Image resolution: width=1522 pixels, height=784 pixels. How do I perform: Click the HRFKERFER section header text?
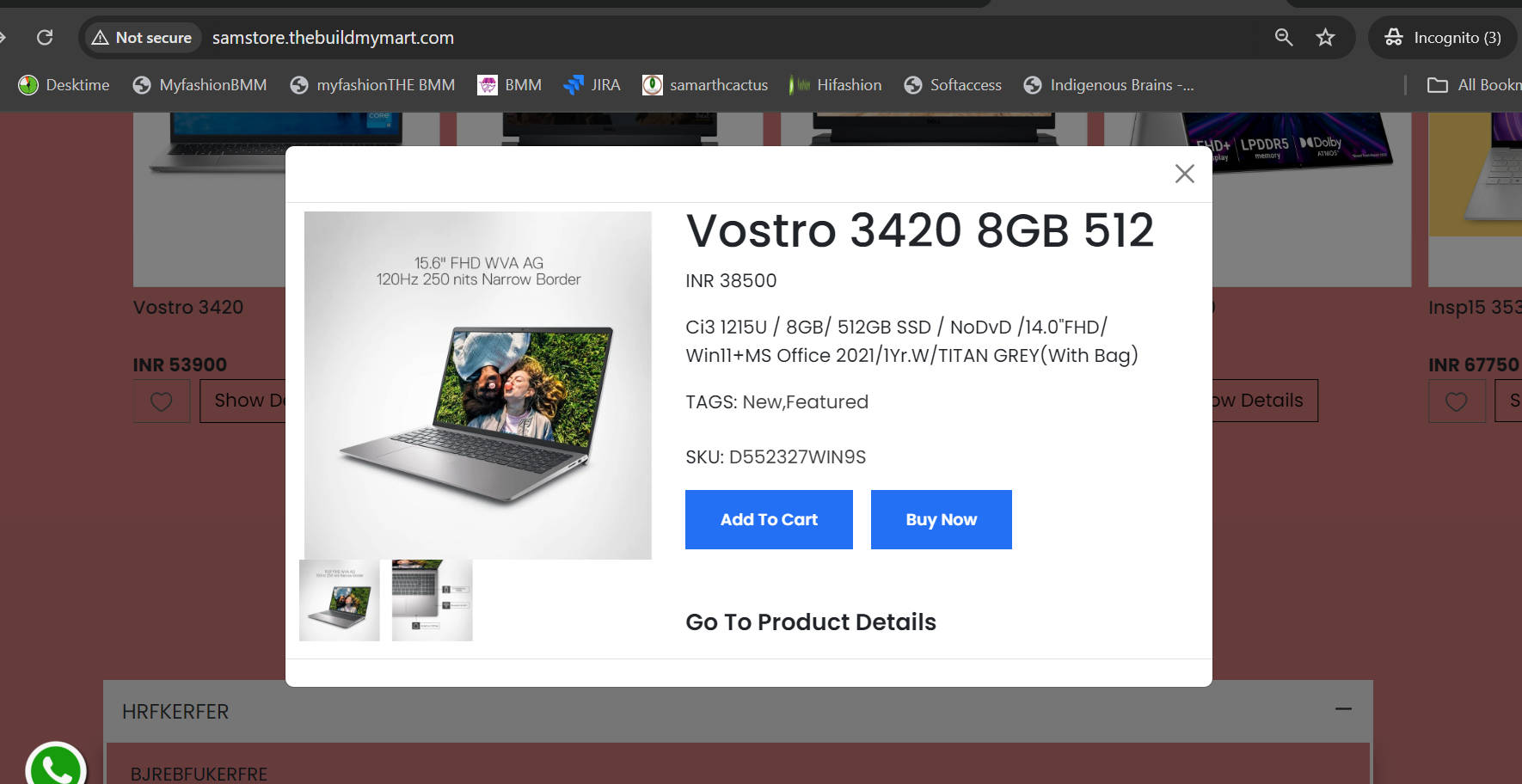[175, 712]
